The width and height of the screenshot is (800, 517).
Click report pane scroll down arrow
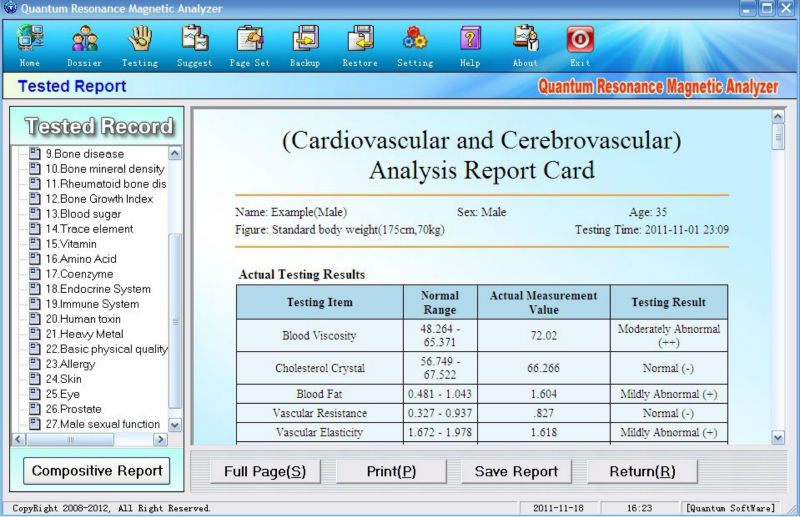(778, 437)
